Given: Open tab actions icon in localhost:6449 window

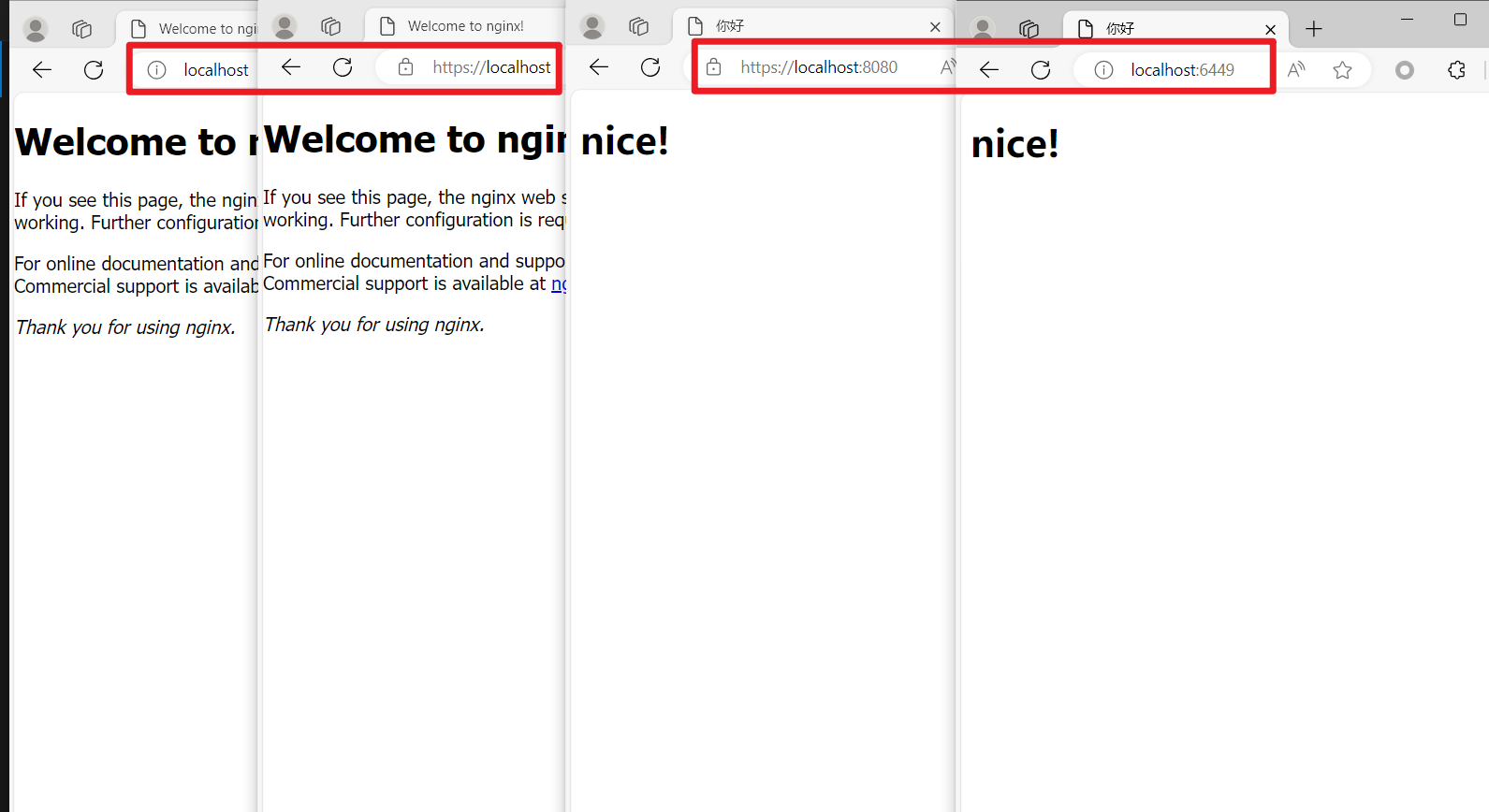Looking at the screenshot, I should coord(1029,30).
